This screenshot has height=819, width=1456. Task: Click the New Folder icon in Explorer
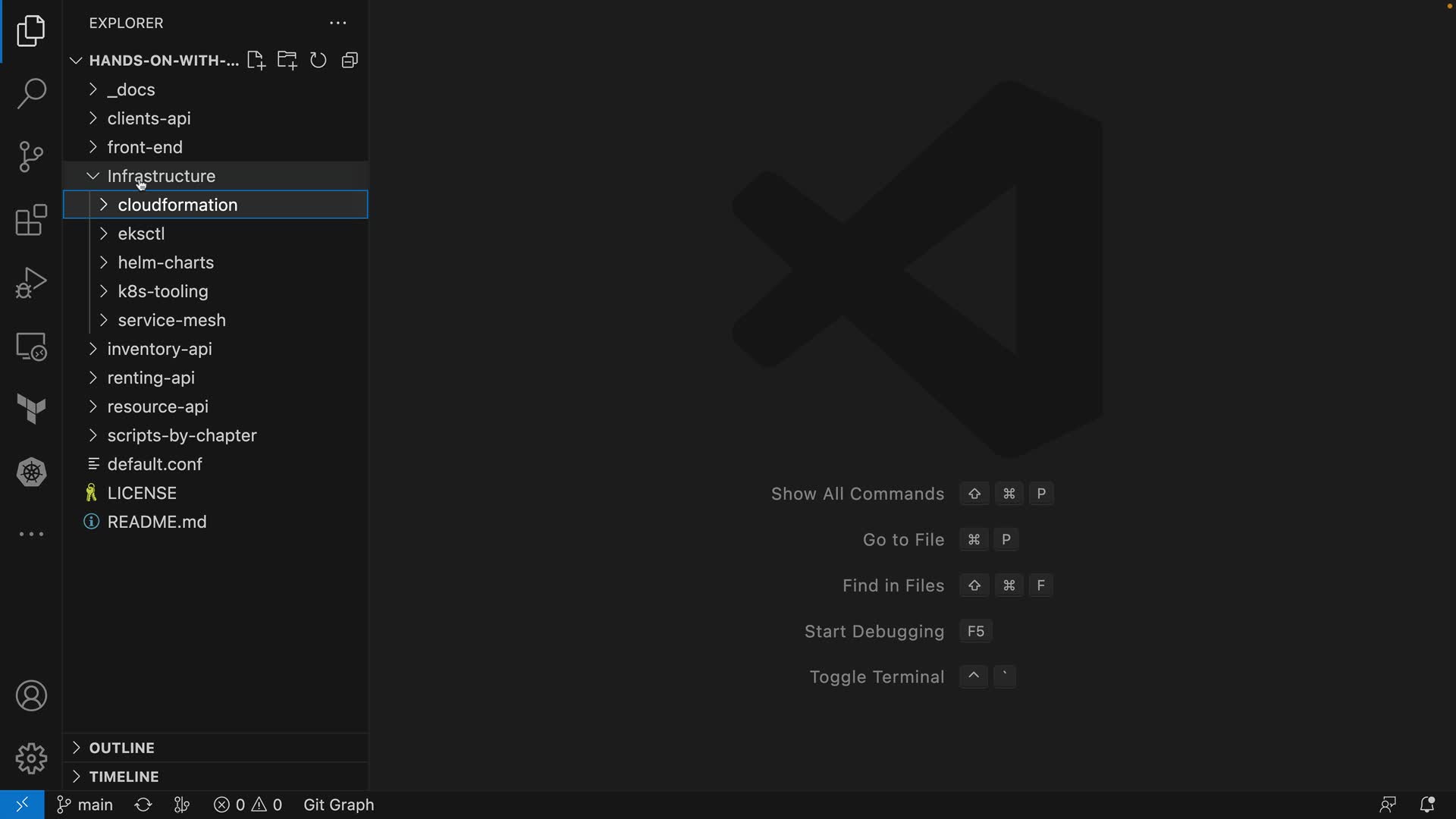[x=287, y=61]
